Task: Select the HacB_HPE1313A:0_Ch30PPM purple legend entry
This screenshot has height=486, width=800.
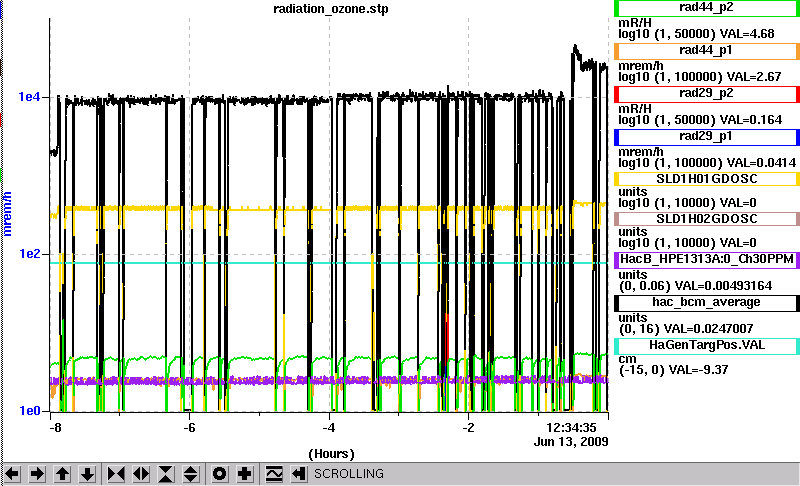Action: (x=707, y=259)
